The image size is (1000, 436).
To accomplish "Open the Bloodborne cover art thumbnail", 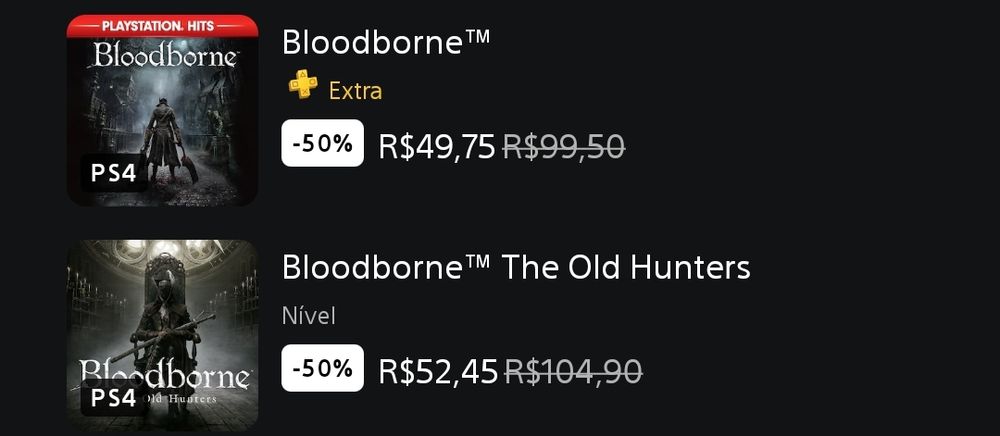I will click(x=162, y=110).
